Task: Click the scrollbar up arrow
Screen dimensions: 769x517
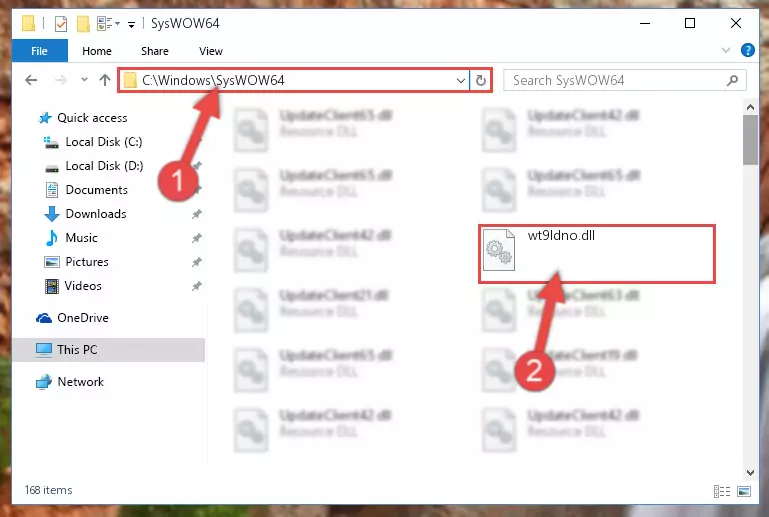Action: pos(750,106)
